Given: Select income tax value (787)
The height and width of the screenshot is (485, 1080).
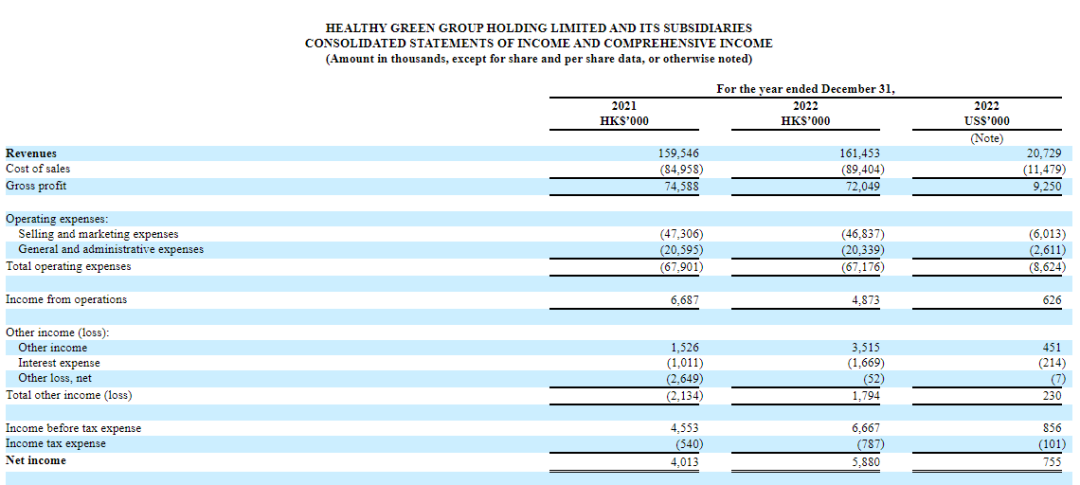Looking at the screenshot, I should pyautogui.click(x=869, y=444).
